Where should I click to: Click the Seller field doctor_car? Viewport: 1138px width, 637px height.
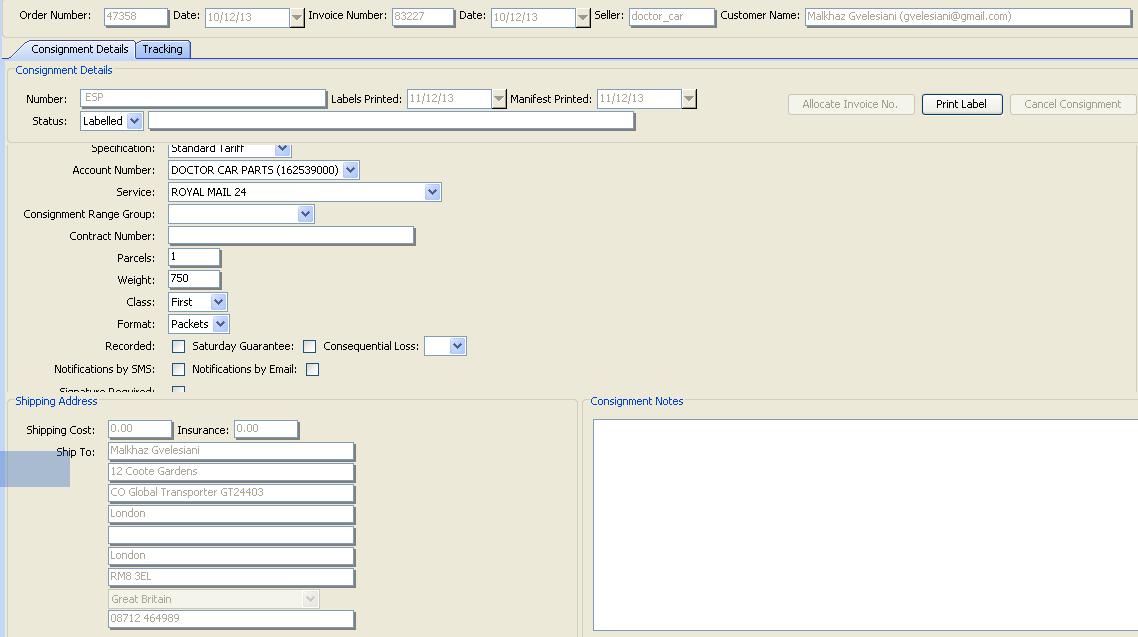[672, 17]
